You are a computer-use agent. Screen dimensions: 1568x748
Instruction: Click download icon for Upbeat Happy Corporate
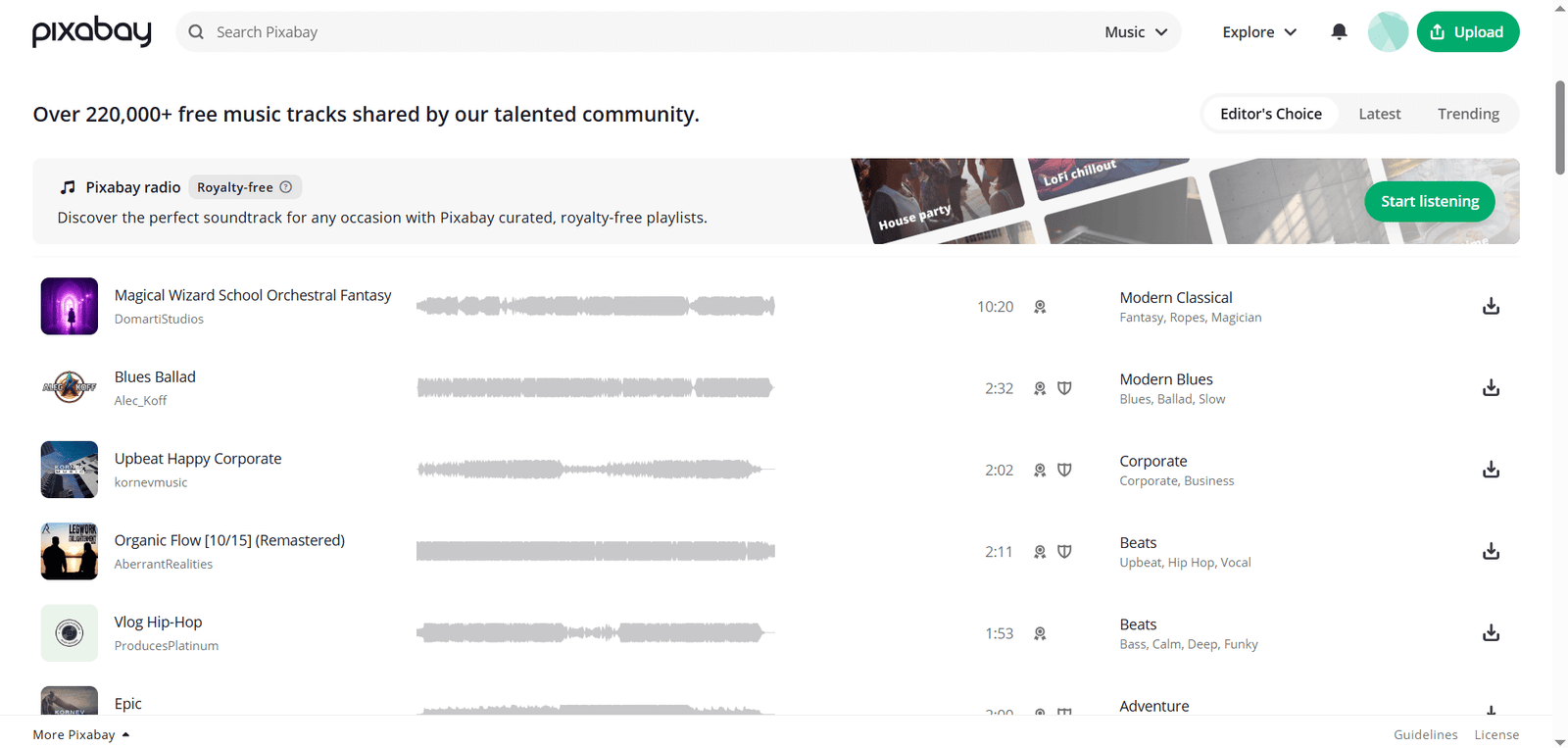1491,470
